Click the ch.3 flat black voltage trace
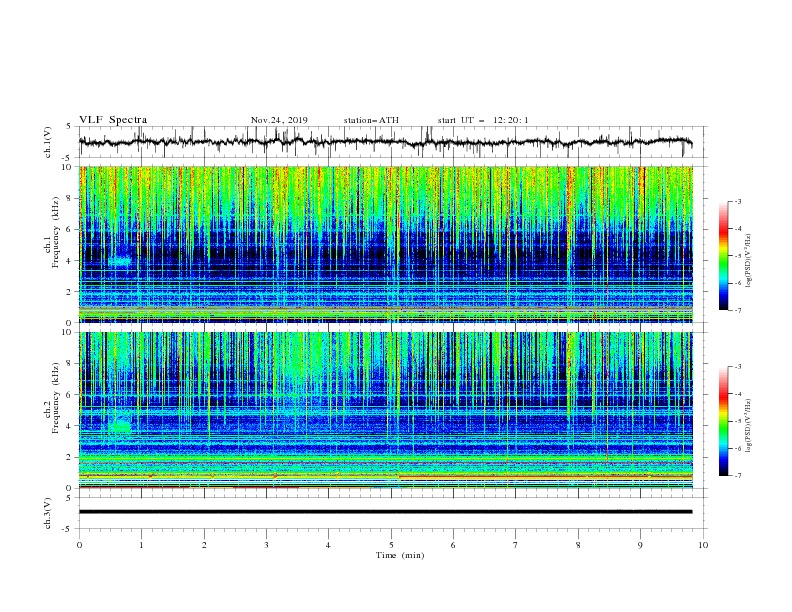This screenshot has height=612, width=792. point(385,512)
